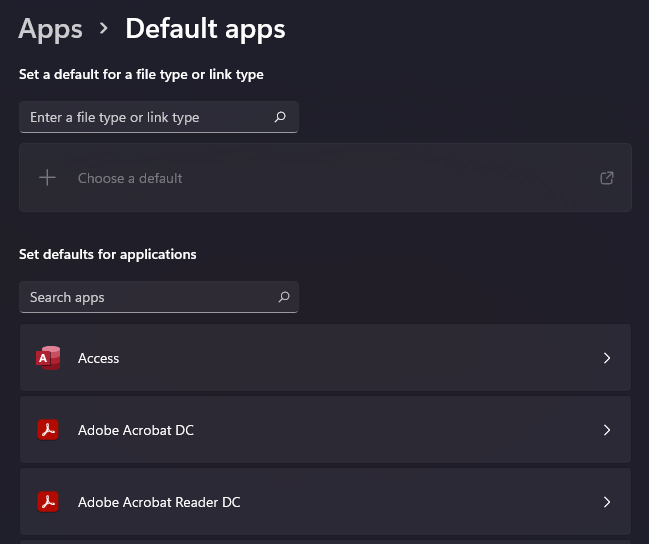Screen dimensions: 649x544
Task: Click the breadcrumb chevron after Apps
Action: coord(104,29)
